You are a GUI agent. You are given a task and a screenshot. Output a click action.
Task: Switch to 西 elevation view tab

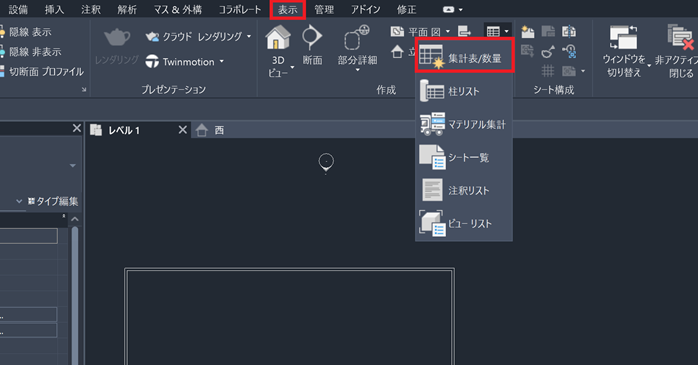219,130
